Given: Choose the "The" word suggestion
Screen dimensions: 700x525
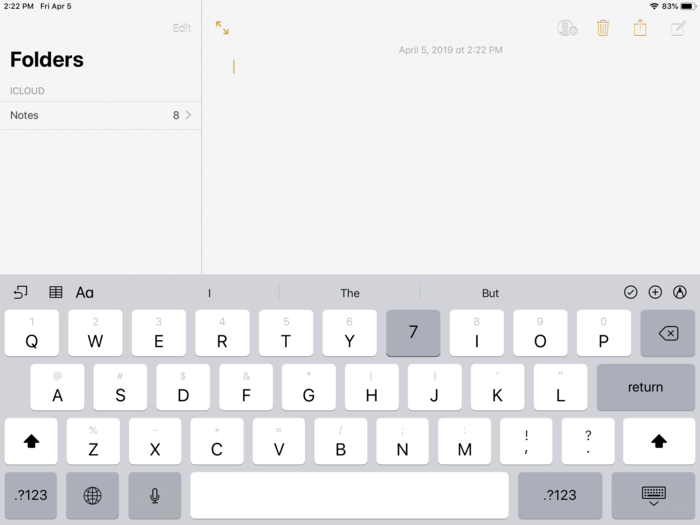Looking at the screenshot, I should click(350, 293).
